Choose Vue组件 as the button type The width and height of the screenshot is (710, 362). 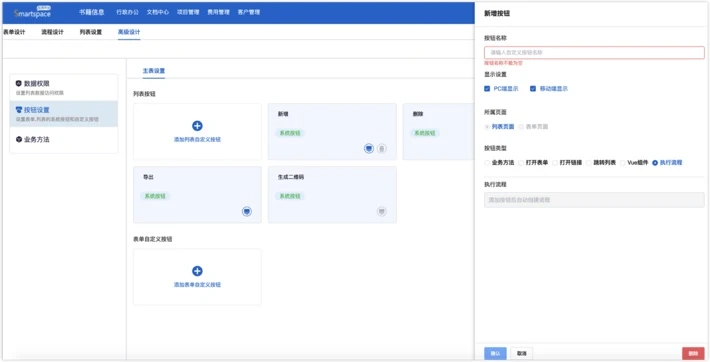pyautogui.click(x=623, y=163)
